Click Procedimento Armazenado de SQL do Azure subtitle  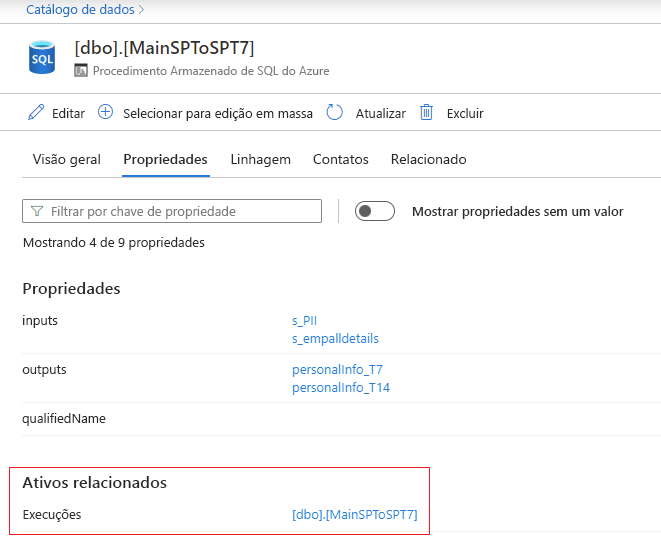click(211, 71)
